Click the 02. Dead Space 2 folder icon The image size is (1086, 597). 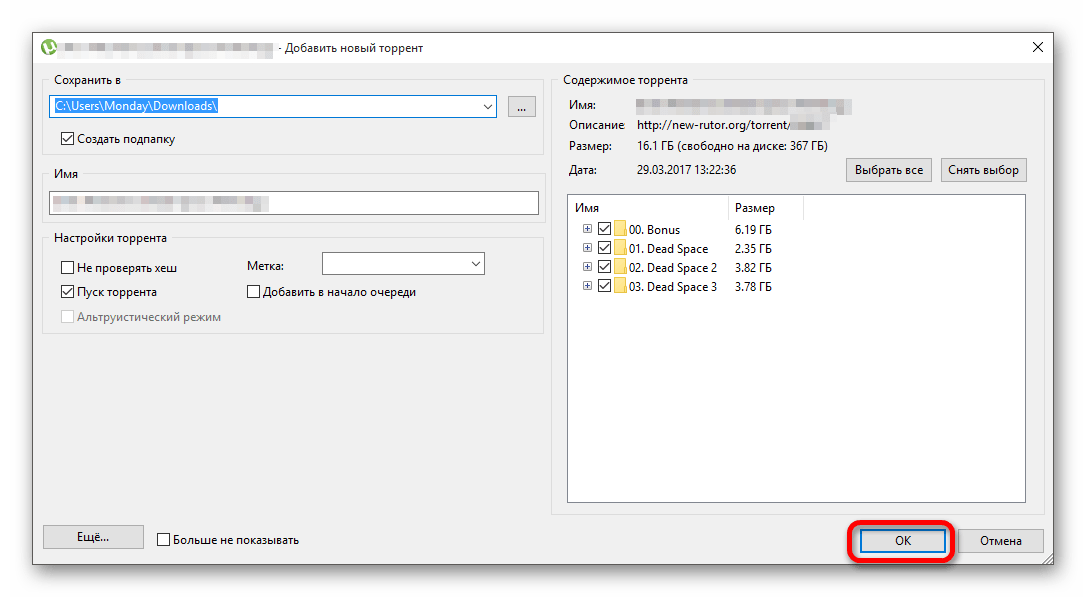point(621,267)
